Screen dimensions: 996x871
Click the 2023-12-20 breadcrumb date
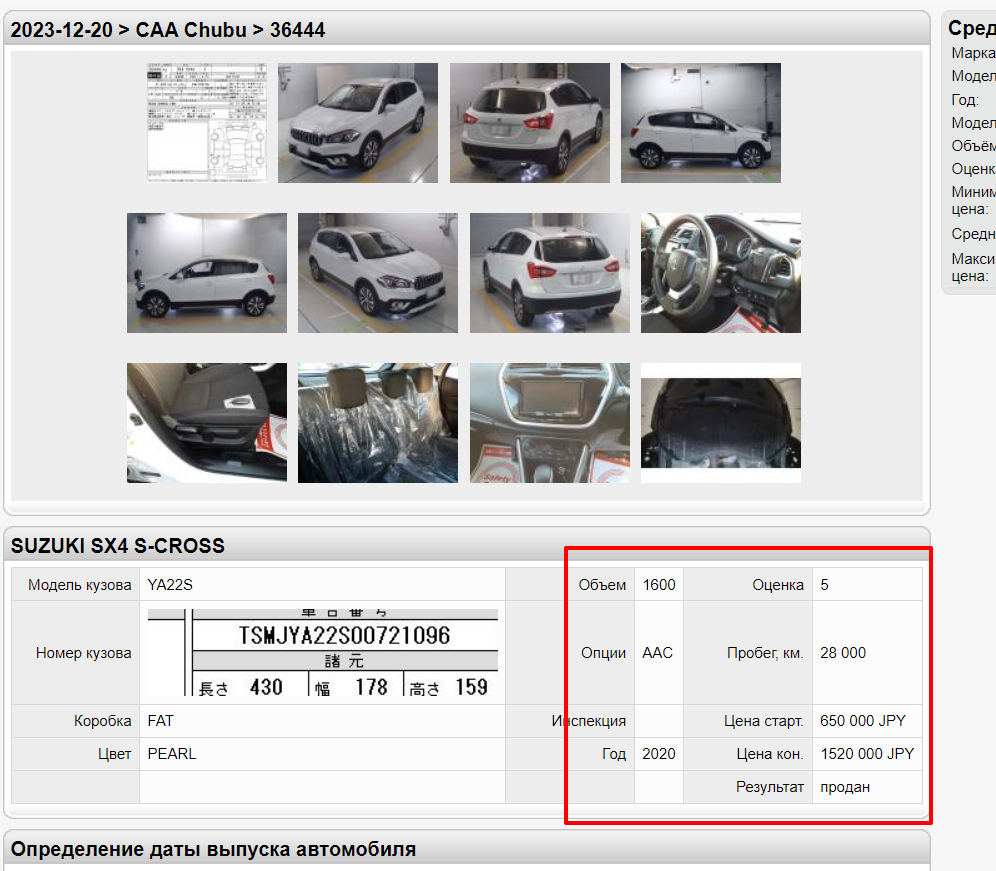(x=61, y=30)
